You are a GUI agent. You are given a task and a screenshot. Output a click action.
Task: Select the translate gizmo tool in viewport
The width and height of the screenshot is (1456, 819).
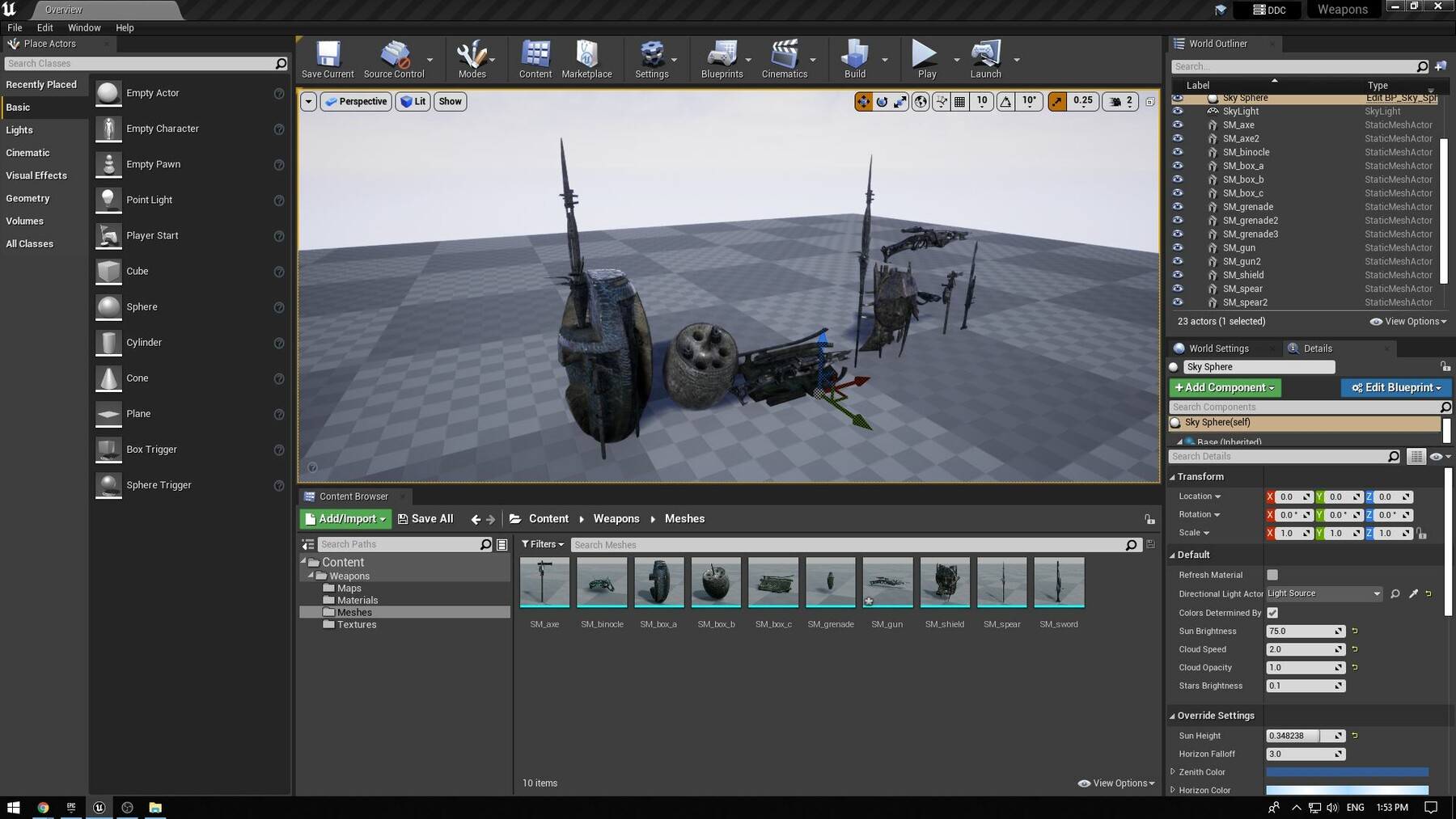coord(863,102)
